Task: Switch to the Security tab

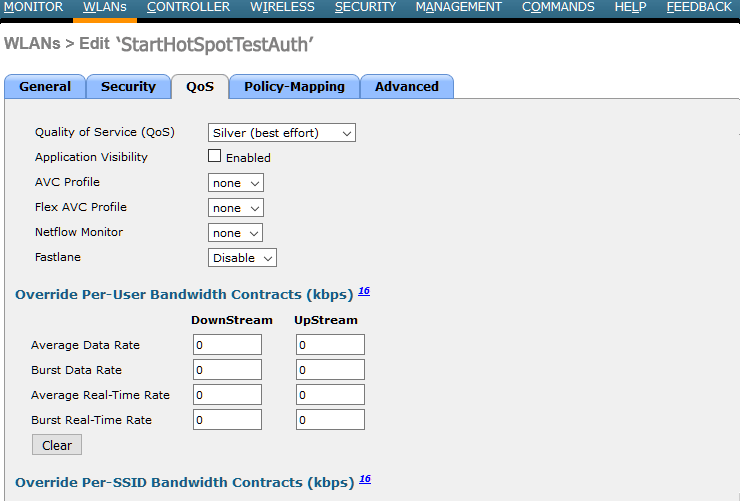Action: 128,87
